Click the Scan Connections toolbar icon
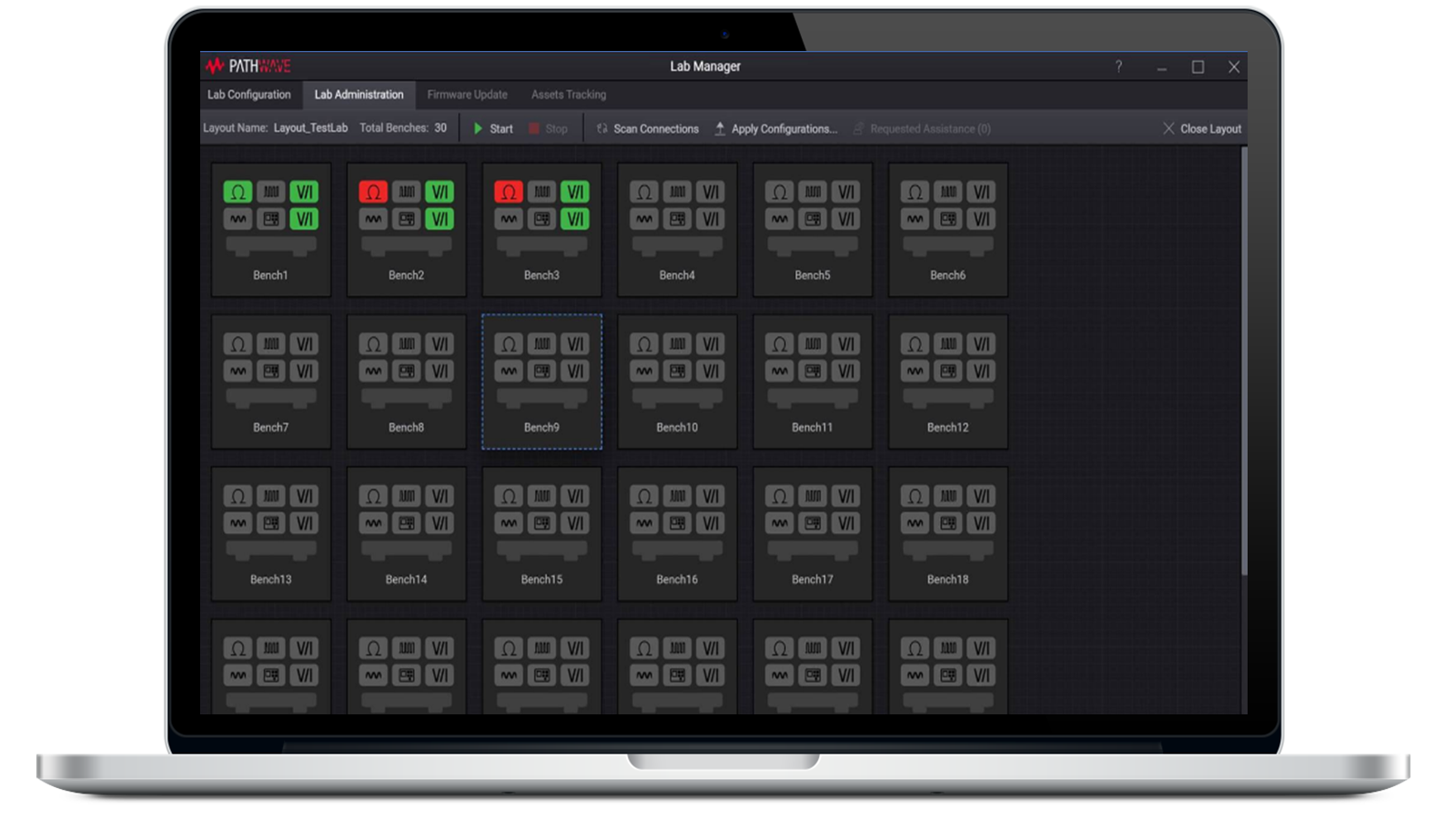Viewport: 1456px width, 819px height. tap(602, 128)
